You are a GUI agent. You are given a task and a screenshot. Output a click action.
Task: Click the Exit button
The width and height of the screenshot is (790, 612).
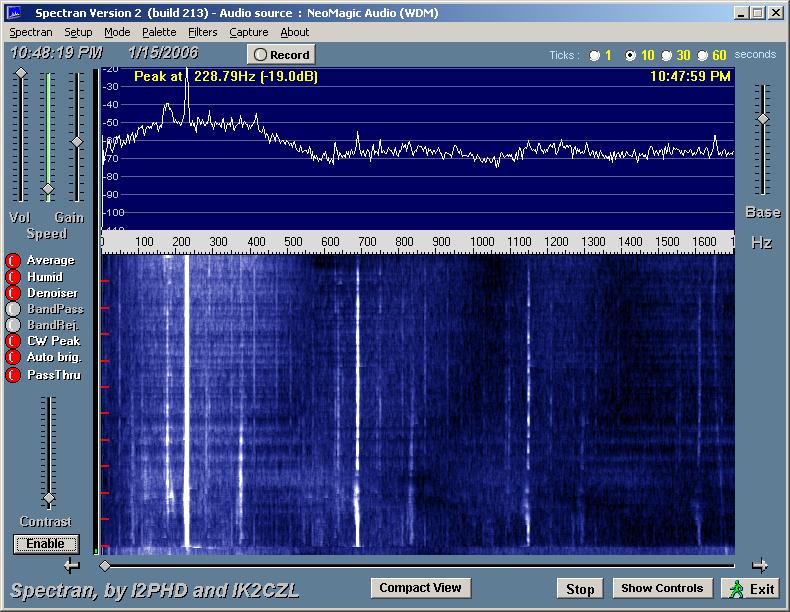tap(752, 588)
